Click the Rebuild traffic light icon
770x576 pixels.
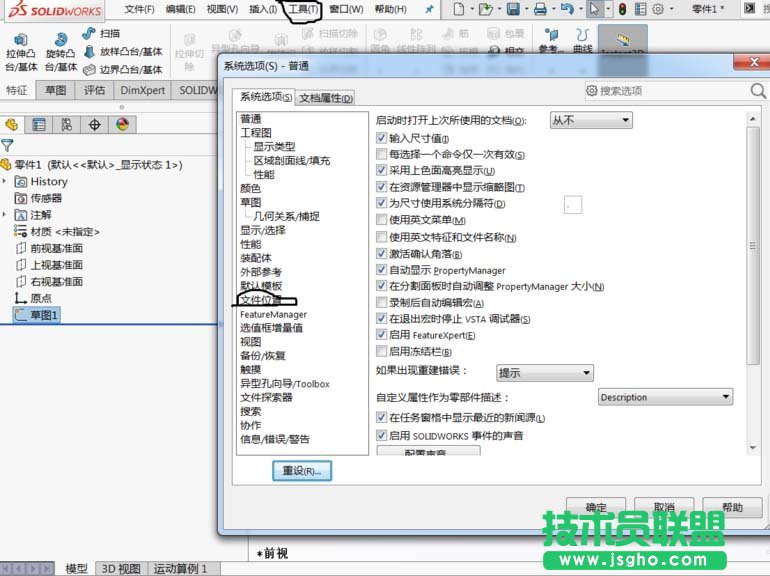[x=622, y=9]
